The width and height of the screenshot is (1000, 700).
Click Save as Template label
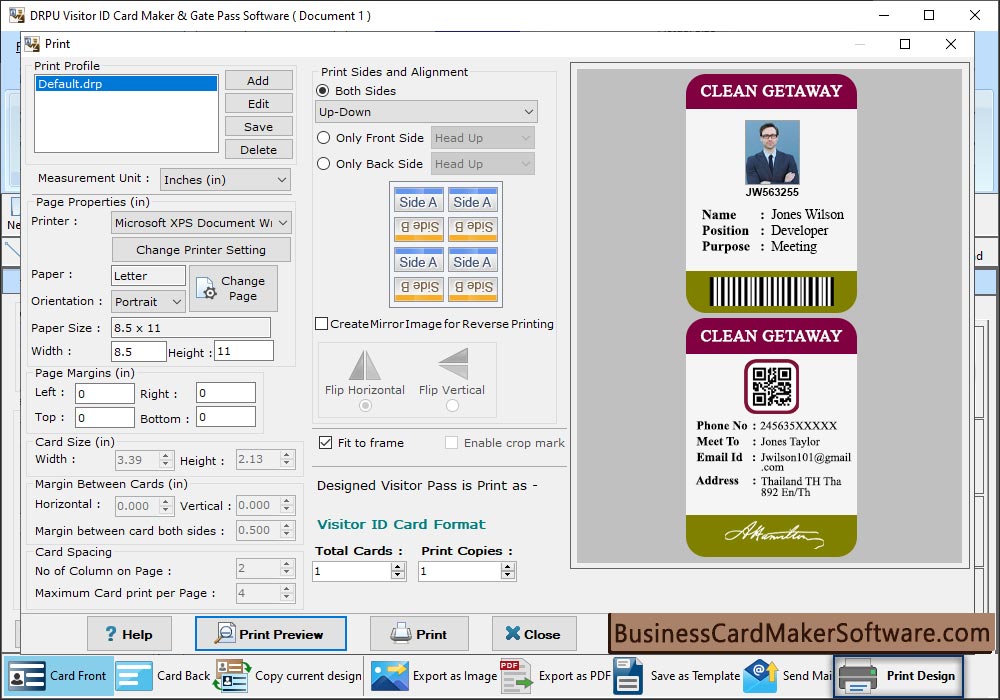click(x=695, y=676)
